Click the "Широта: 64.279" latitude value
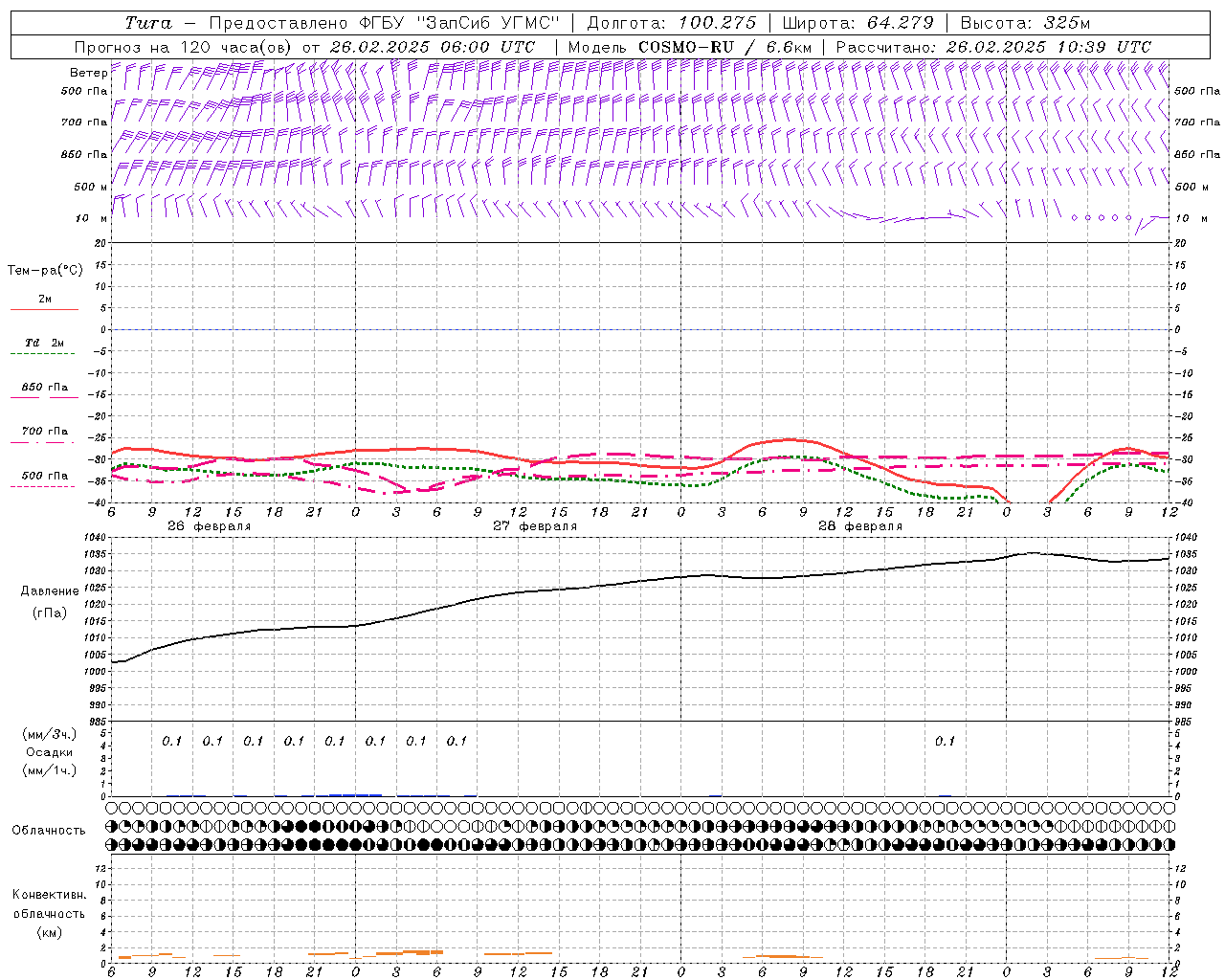The height and width of the screenshot is (980, 1225). click(857, 23)
